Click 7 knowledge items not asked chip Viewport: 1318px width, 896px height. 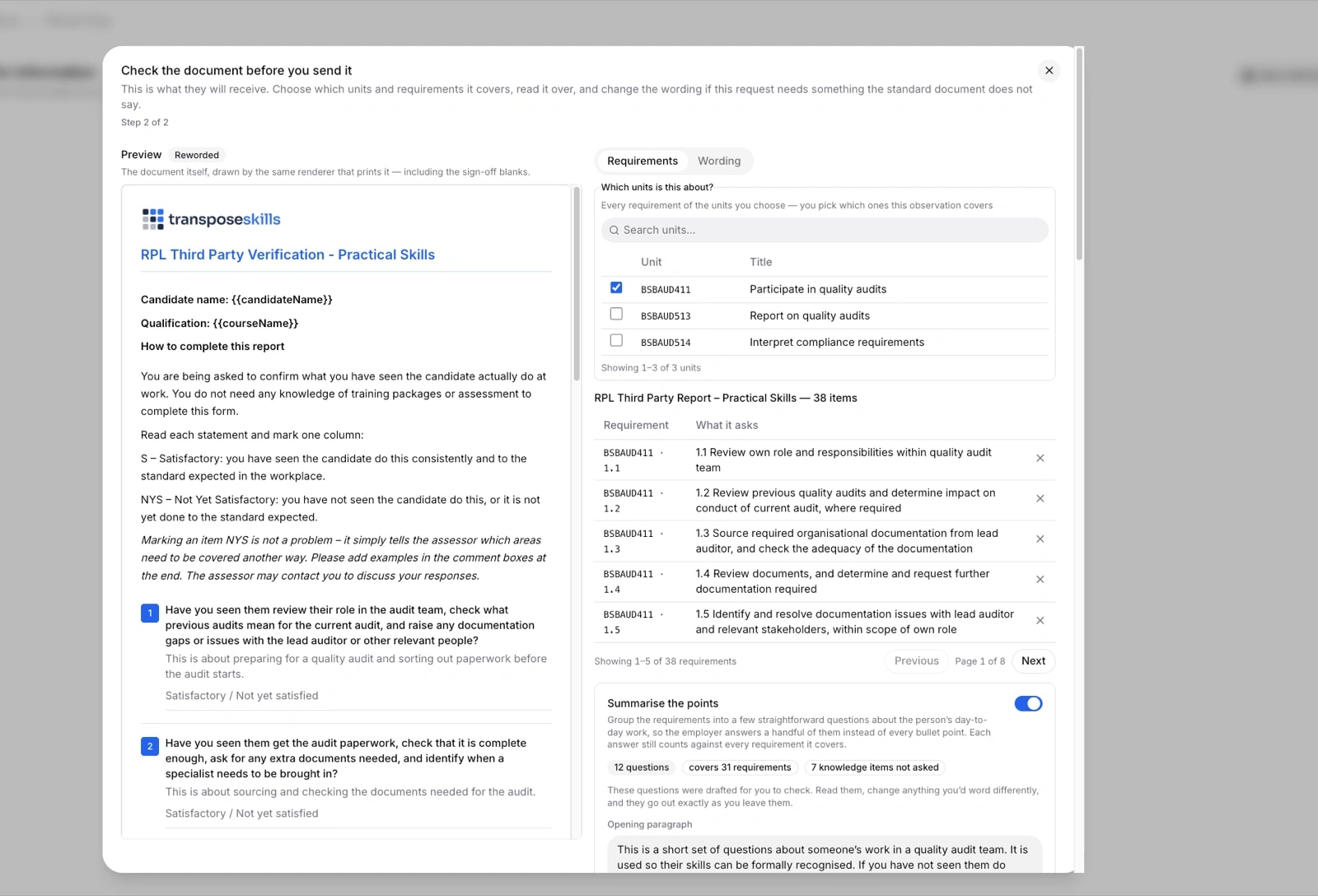tap(875, 768)
